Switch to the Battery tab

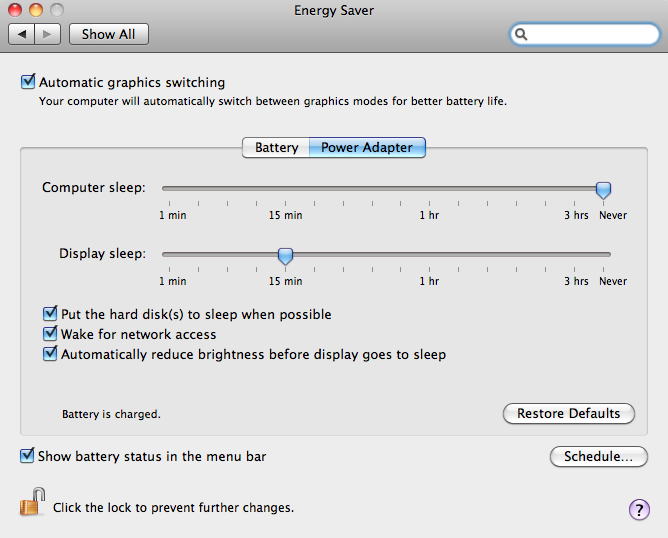point(276,147)
